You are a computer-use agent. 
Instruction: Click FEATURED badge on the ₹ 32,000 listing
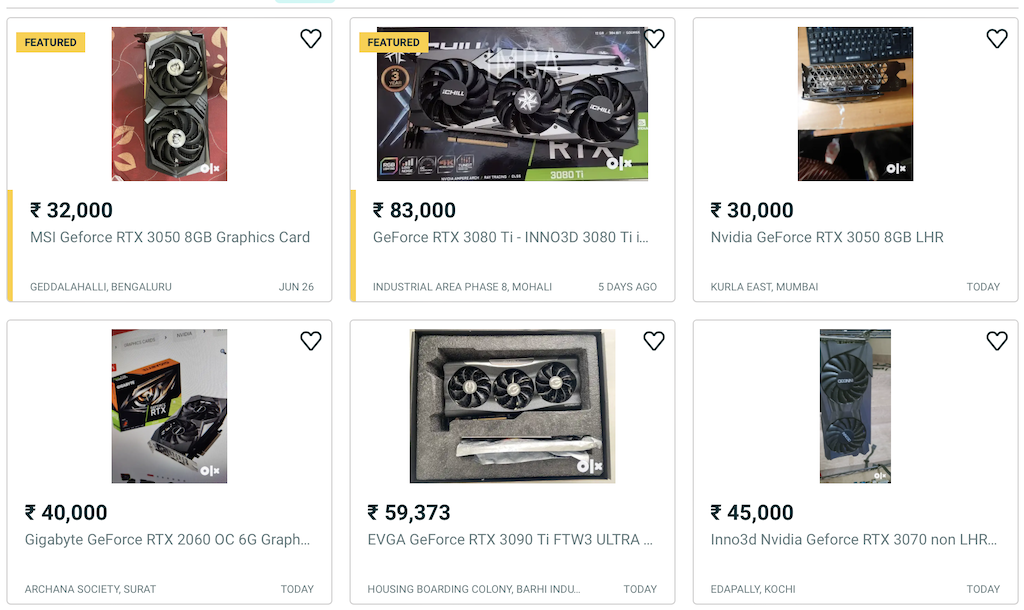50,42
